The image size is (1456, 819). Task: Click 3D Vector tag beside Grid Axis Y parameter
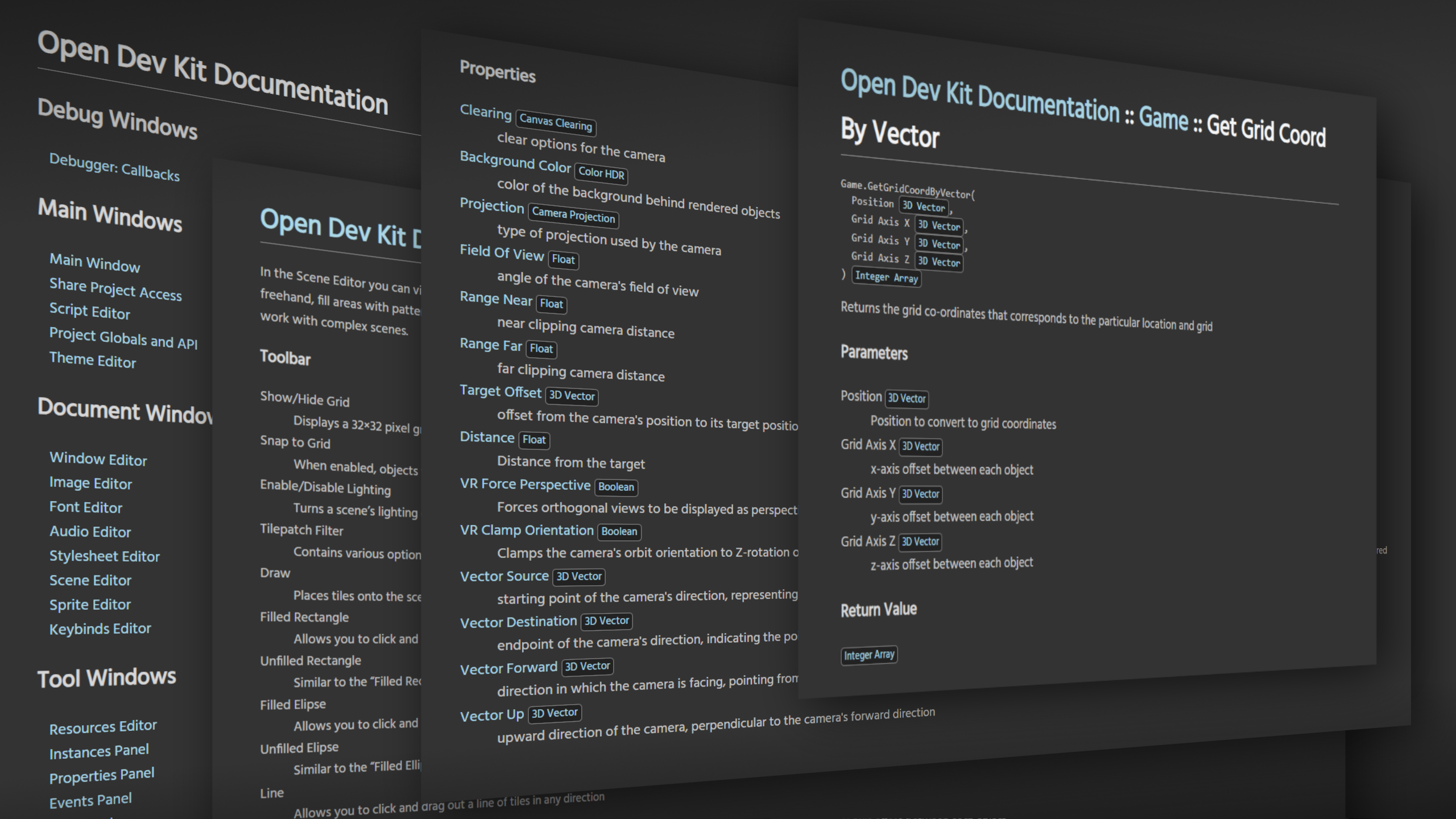click(920, 494)
